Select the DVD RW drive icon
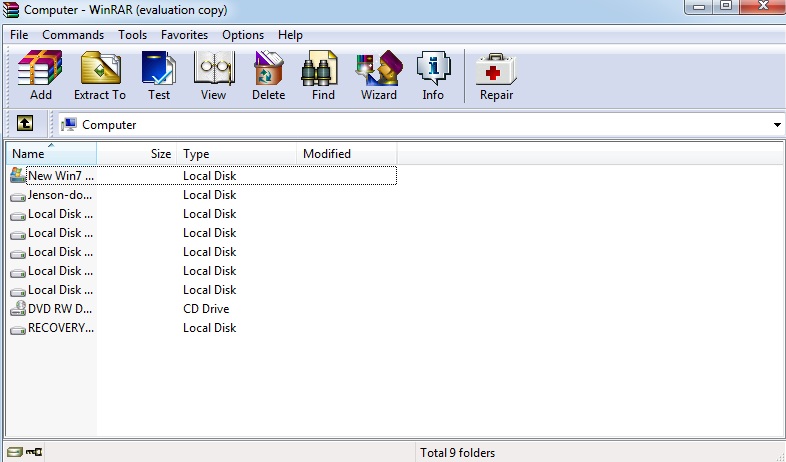The image size is (786, 462). [x=18, y=308]
